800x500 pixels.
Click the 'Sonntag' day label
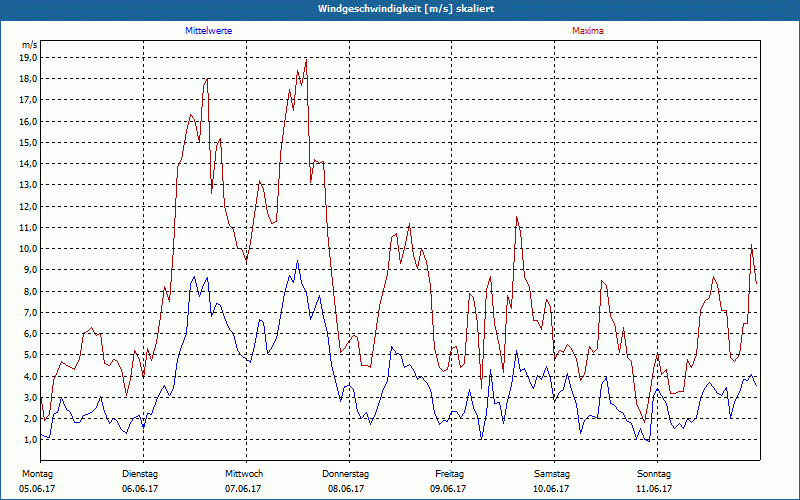pyautogui.click(x=654, y=474)
